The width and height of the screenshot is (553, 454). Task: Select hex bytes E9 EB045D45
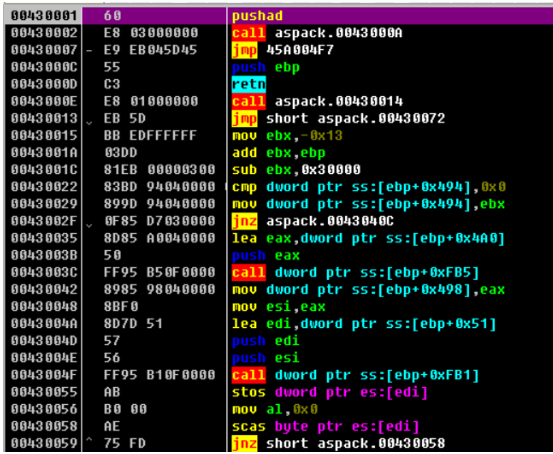pyautogui.click(x=150, y=50)
